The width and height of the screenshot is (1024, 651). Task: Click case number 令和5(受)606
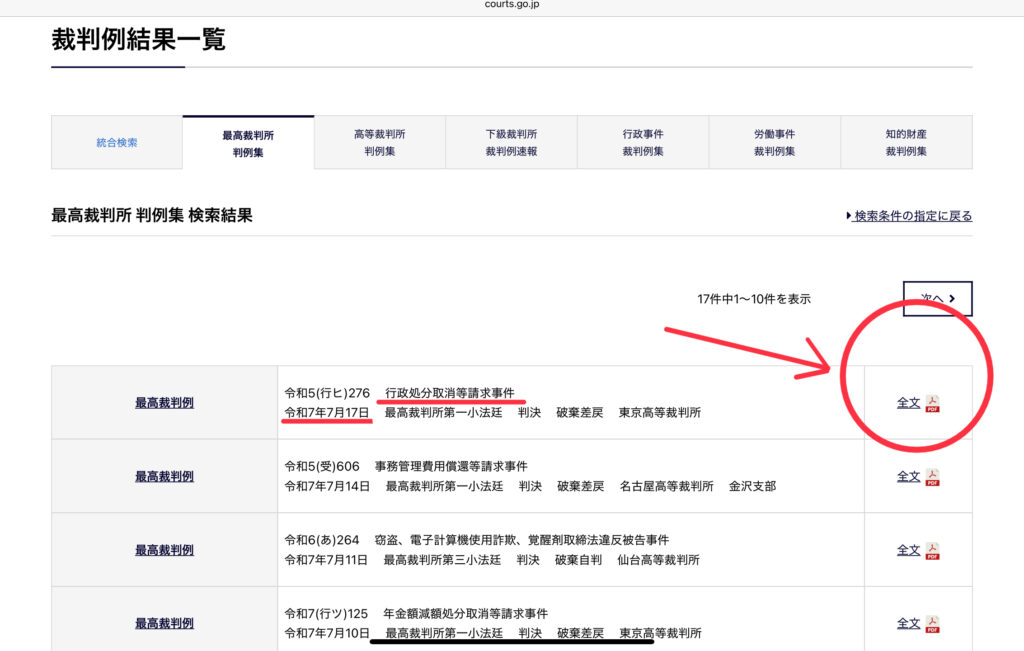[322, 466]
